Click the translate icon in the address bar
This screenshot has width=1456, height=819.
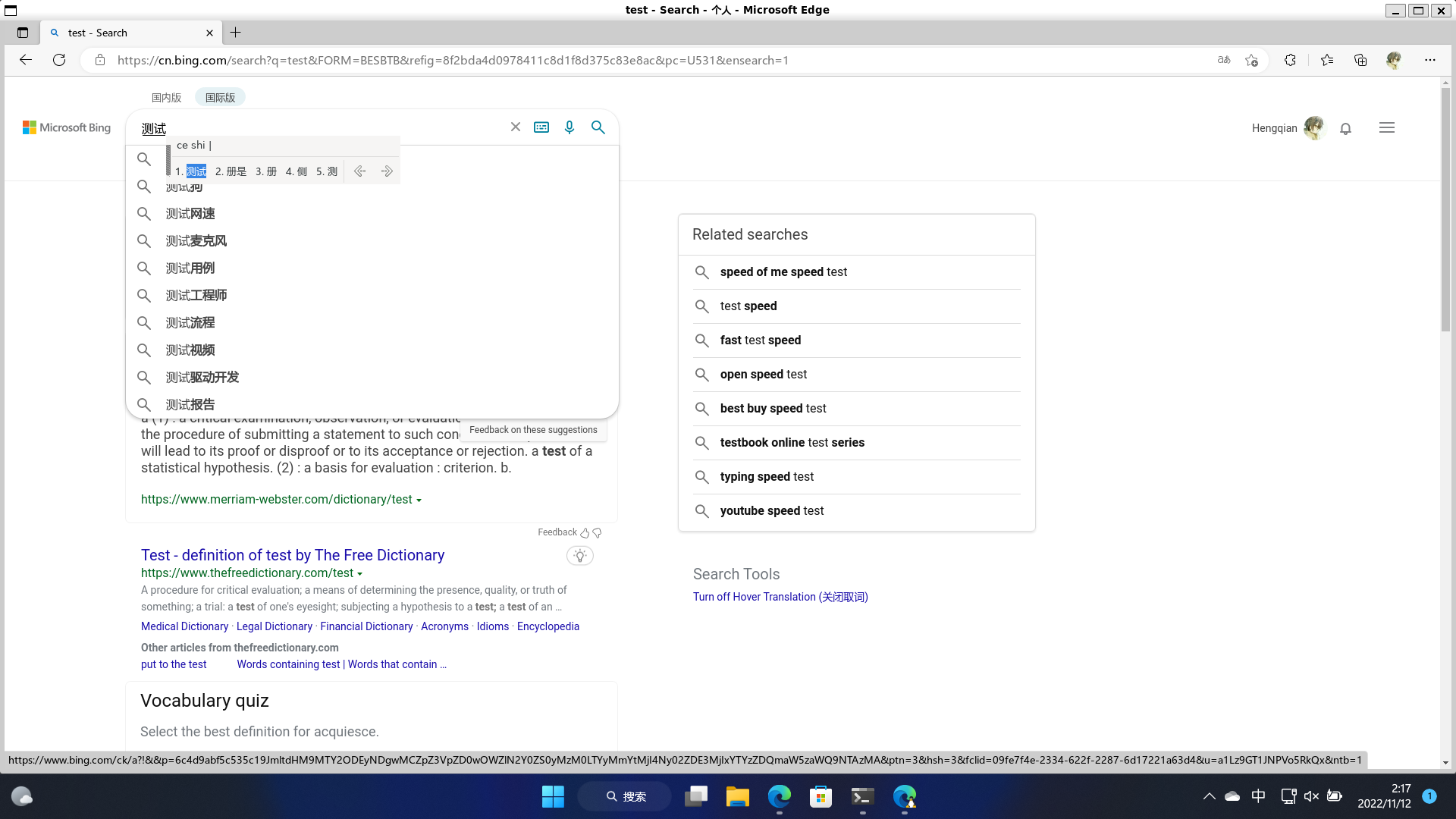(x=1223, y=60)
